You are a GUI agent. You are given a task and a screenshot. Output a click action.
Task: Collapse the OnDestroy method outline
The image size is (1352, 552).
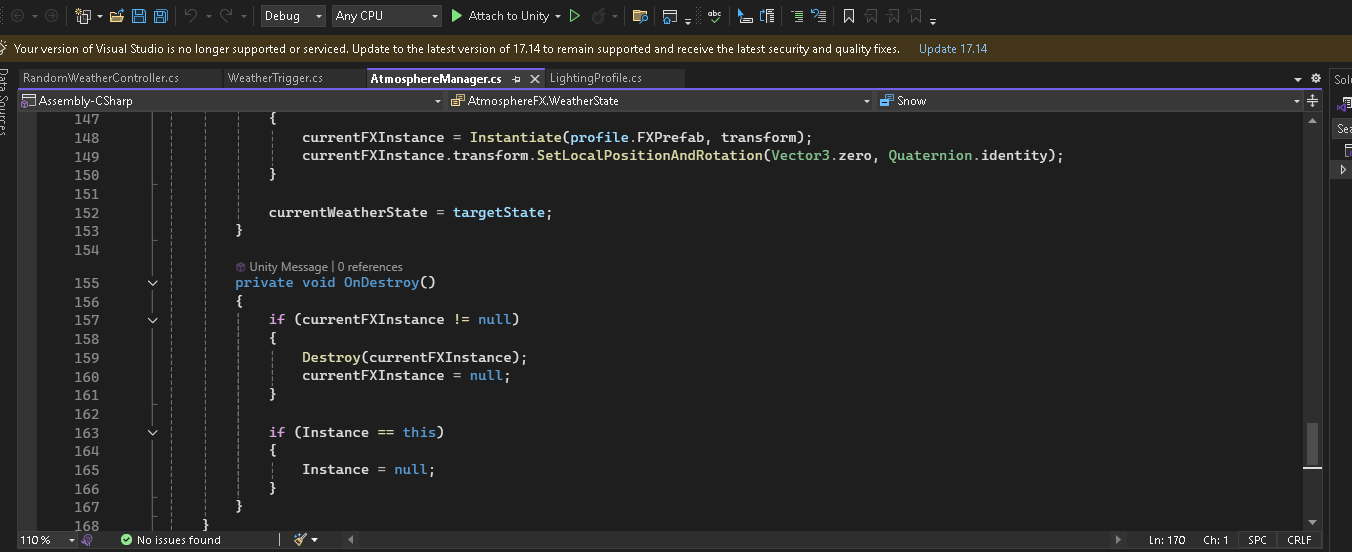point(152,283)
